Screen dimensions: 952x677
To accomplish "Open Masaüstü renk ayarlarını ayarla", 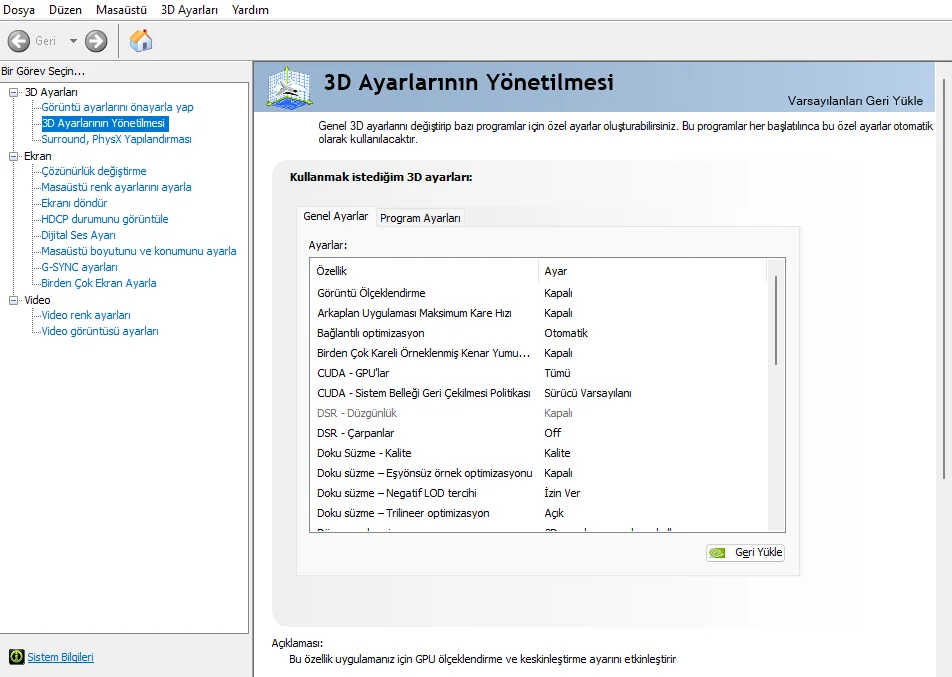I will [116, 187].
